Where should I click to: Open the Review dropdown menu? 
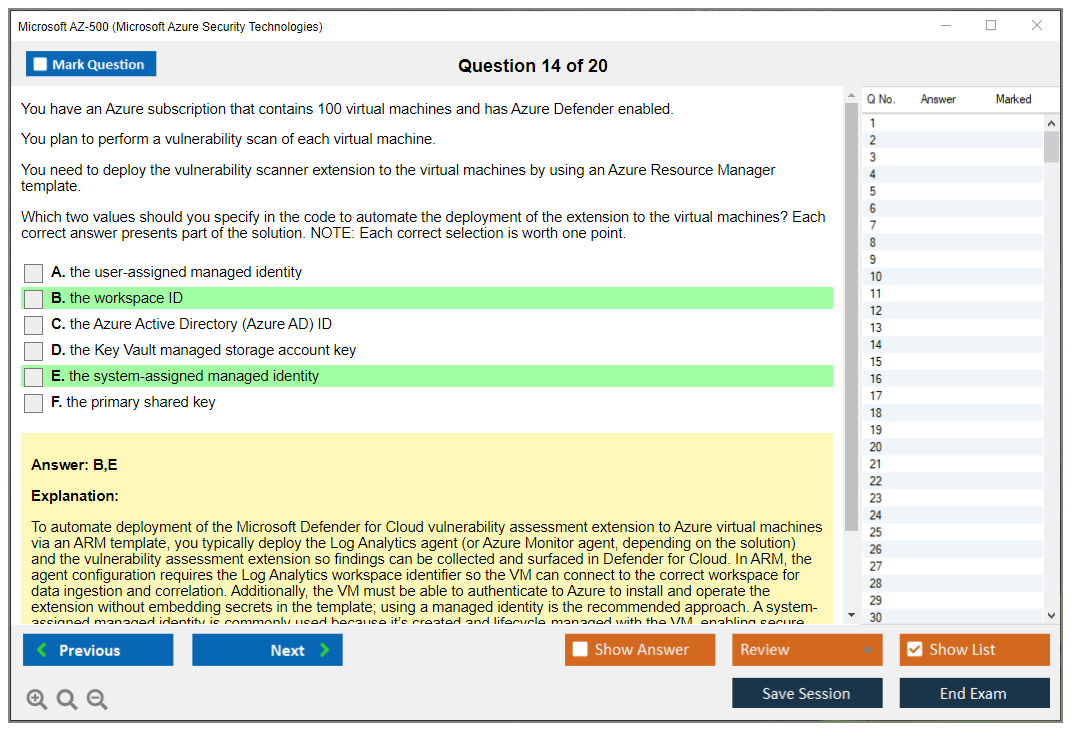[806, 650]
